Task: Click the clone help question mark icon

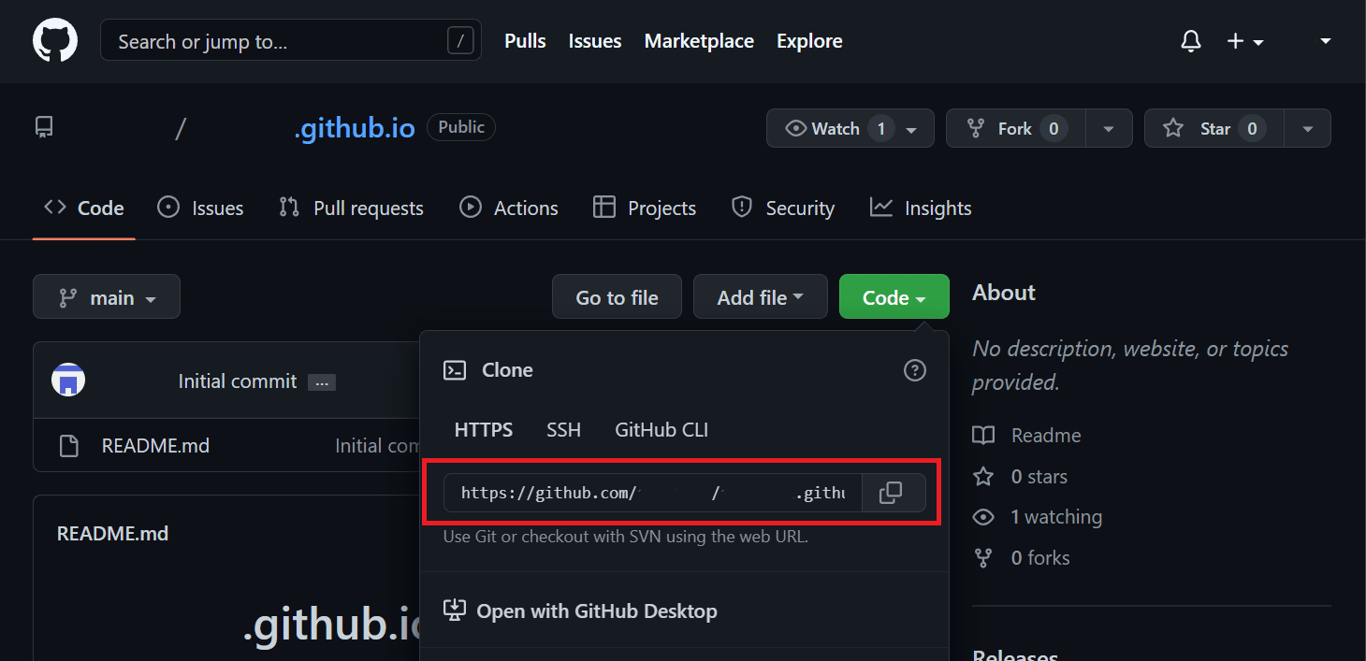Action: coord(914,370)
